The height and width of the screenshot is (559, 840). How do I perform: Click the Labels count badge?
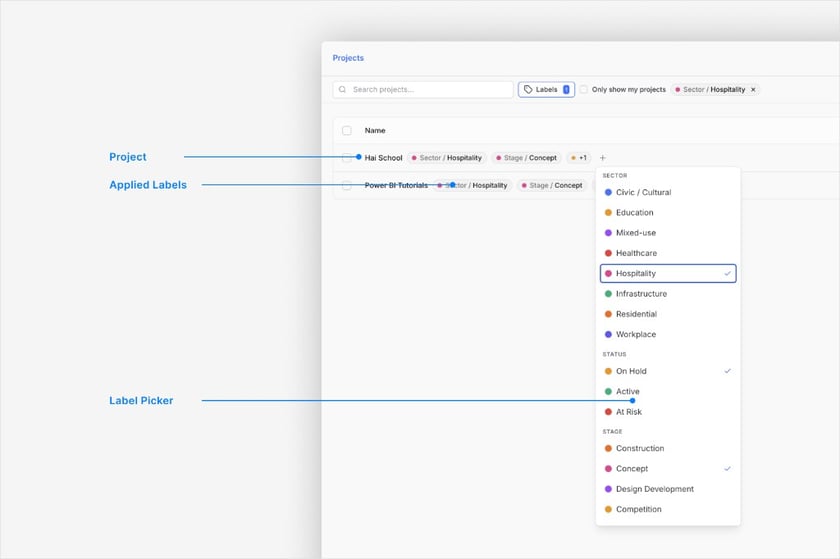pyautogui.click(x=566, y=90)
